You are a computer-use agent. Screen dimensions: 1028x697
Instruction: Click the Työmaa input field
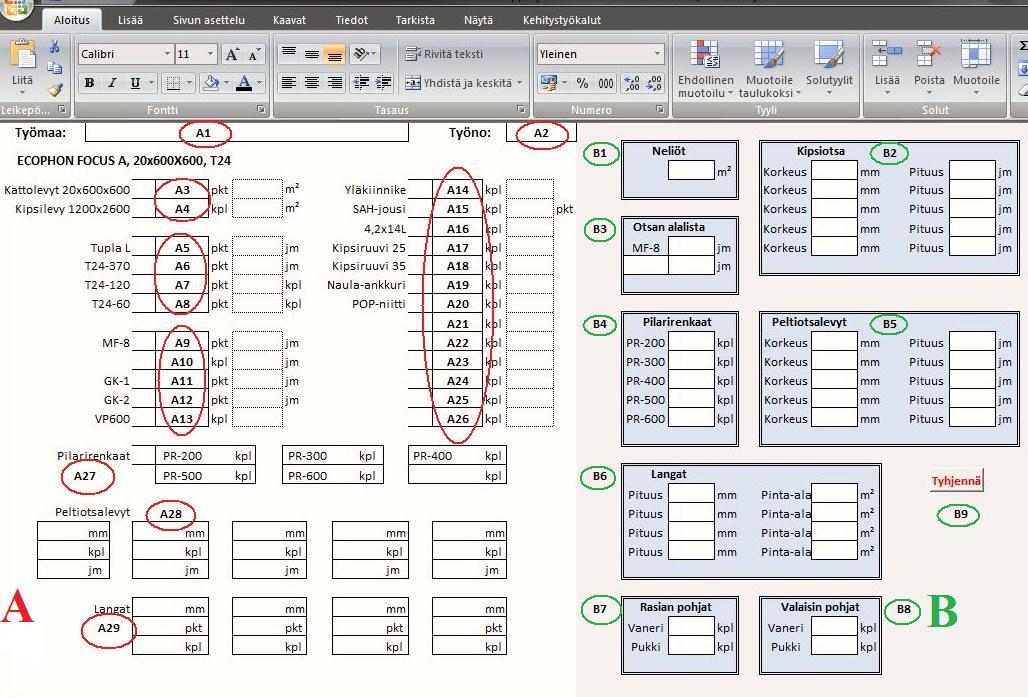pyautogui.click(x=247, y=132)
